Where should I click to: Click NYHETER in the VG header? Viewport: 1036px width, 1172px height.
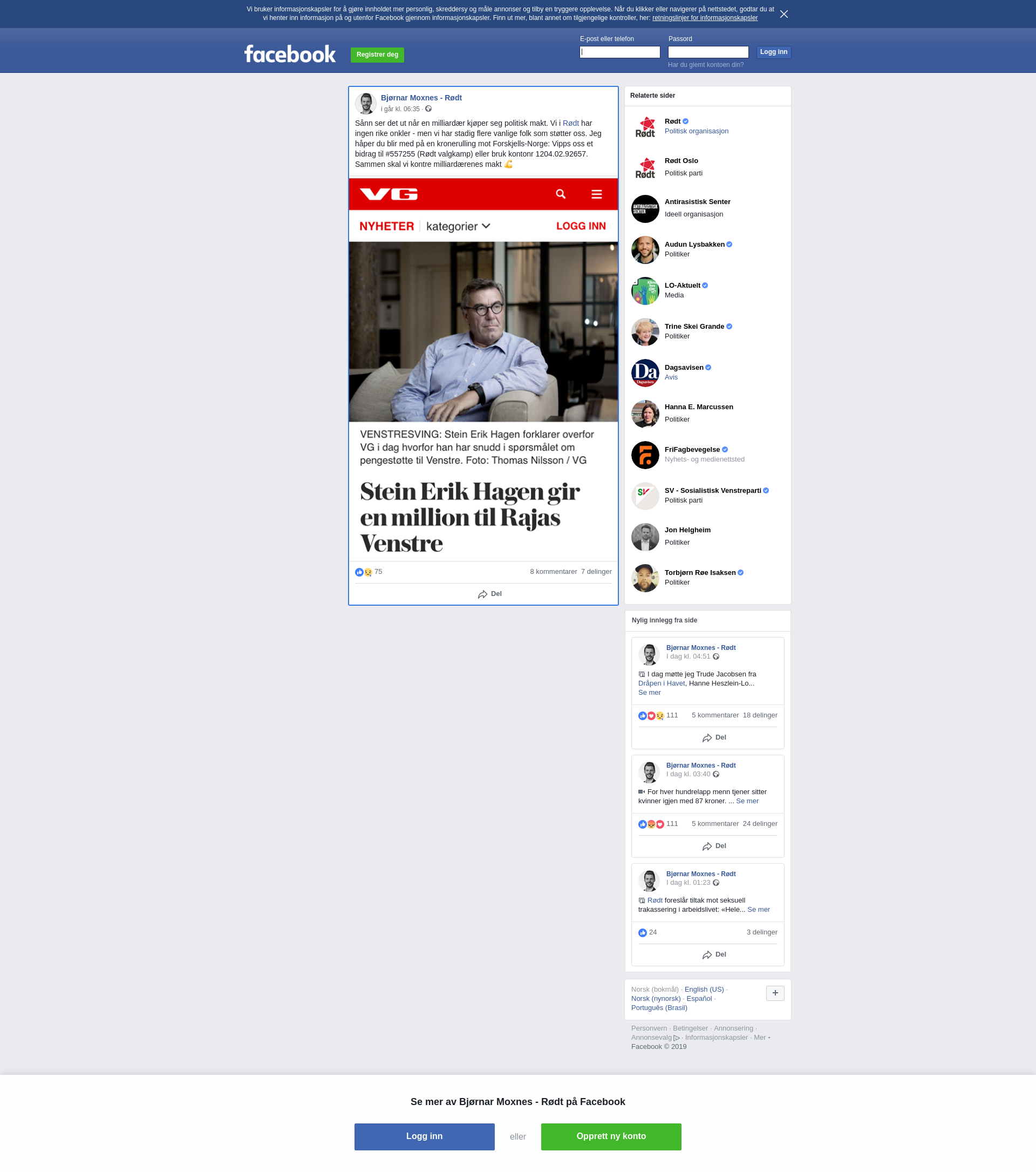click(387, 227)
